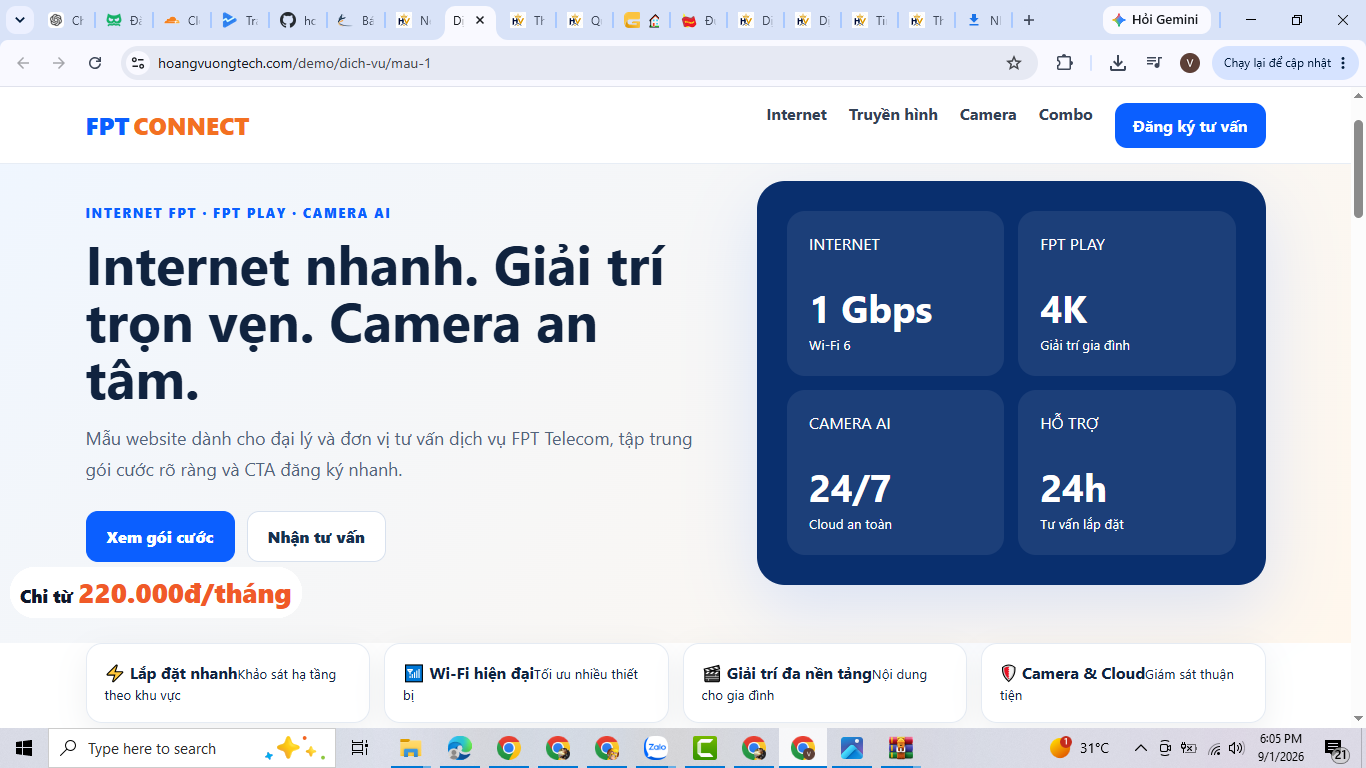Bookmark this page with the star icon
This screenshot has width=1366, height=768.
point(1014,63)
